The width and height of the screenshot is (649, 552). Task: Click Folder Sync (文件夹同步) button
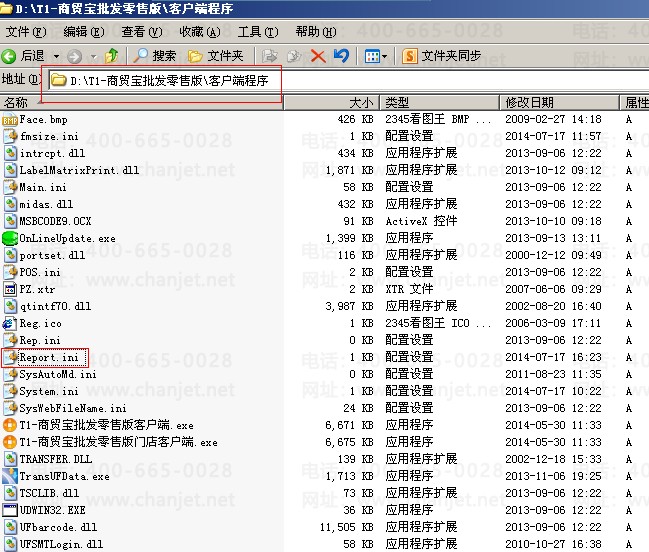click(441, 56)
